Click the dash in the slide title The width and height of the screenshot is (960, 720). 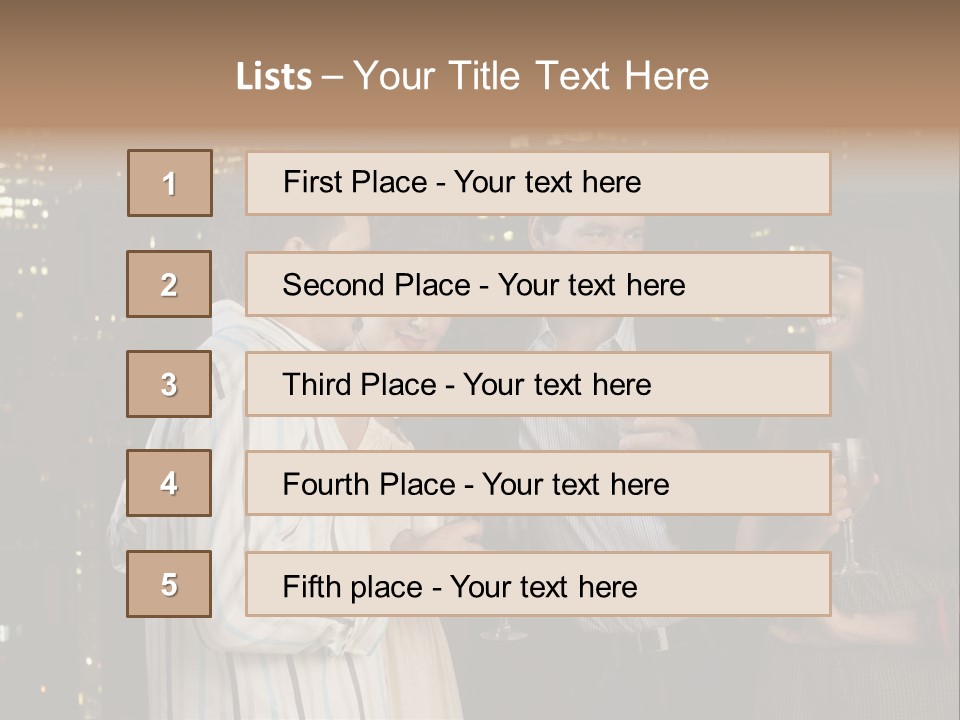[331, 77]
